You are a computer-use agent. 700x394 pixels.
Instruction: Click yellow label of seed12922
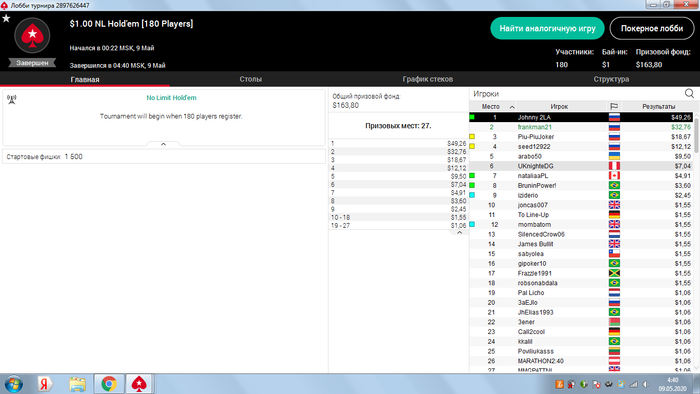472,146
